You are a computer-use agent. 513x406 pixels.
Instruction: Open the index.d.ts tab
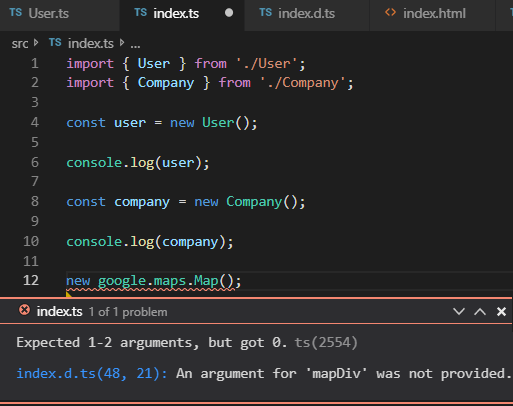[307, 14]
